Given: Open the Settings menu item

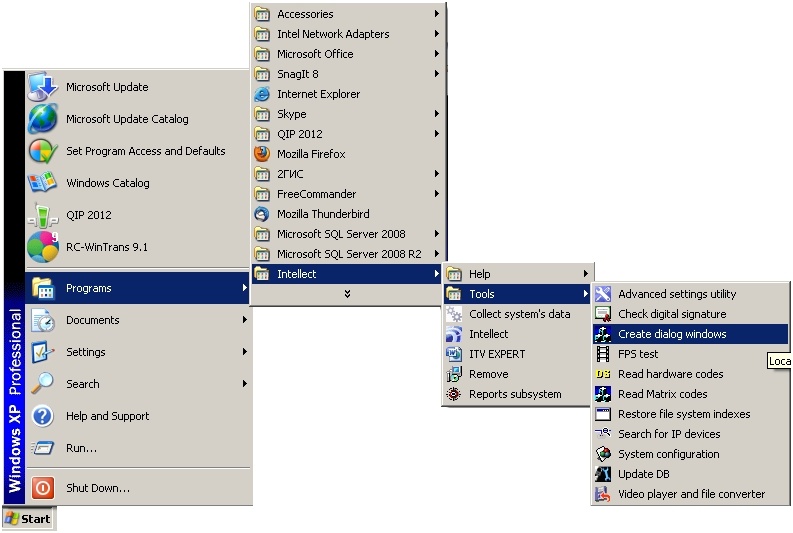Looking at the screenshot, I should 137,352.
